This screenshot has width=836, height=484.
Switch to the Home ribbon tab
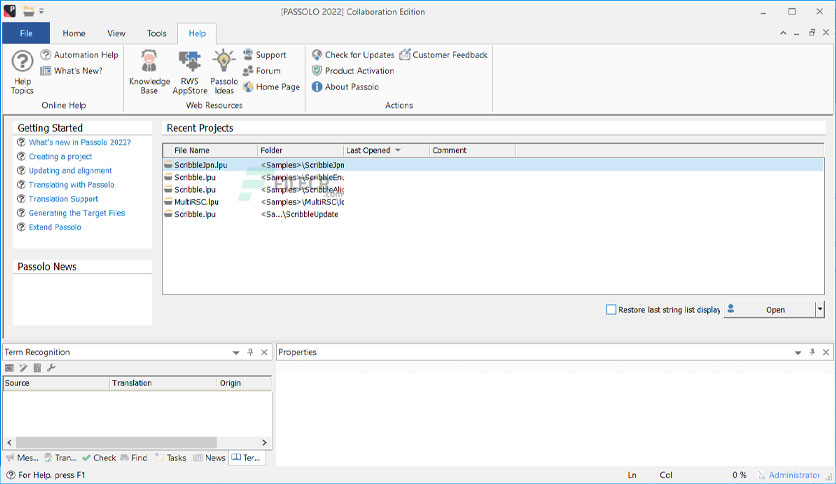point(74,33)
